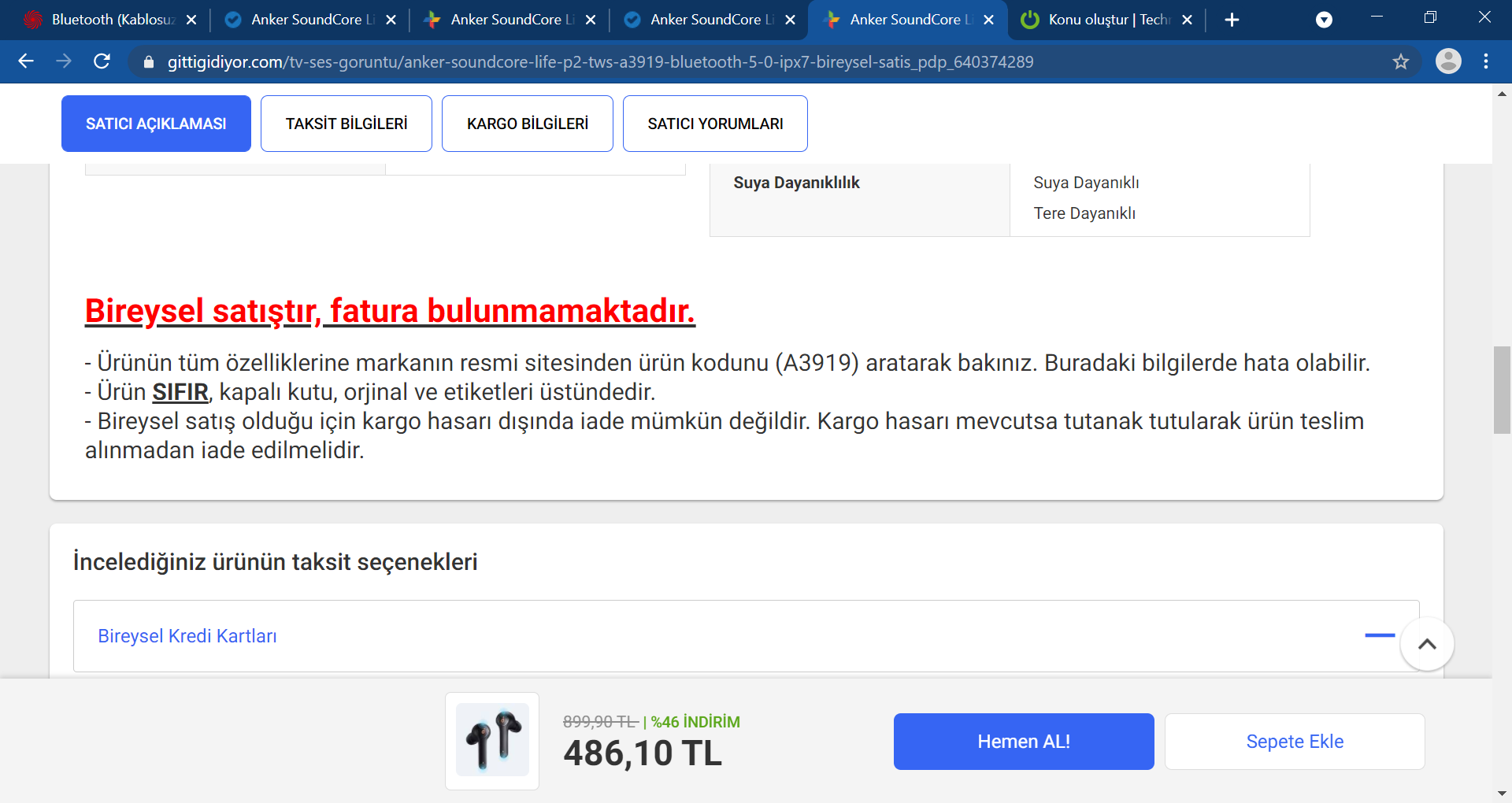
Task: Click the Sepete Ekle button
Action: pos(1295,742)
